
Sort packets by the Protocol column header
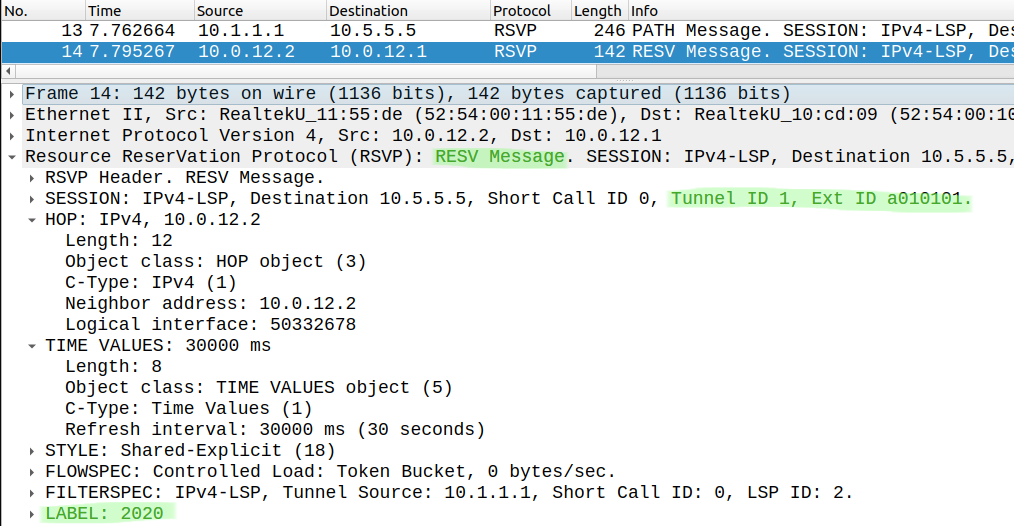(x=531, y=10)
